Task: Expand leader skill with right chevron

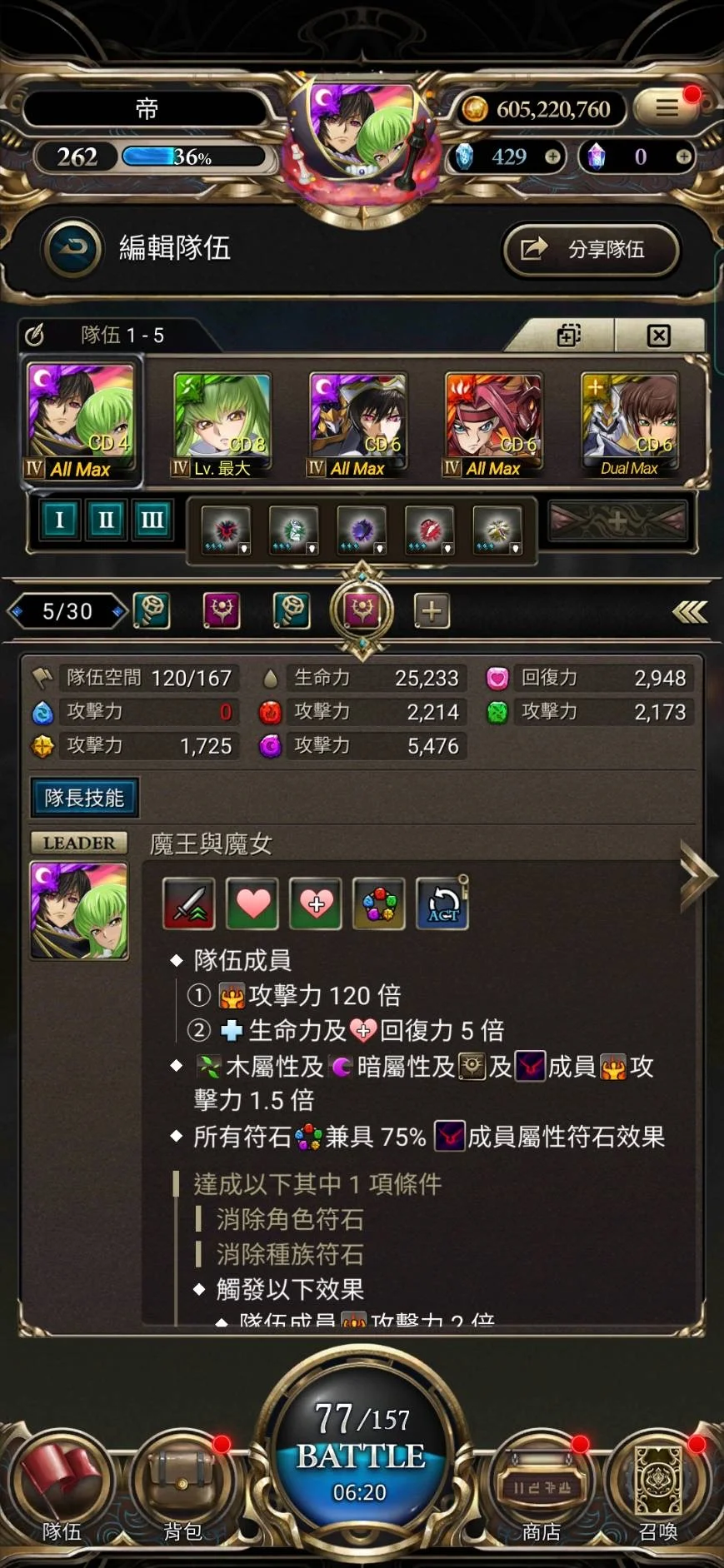Action: click(x=698, y=876)
